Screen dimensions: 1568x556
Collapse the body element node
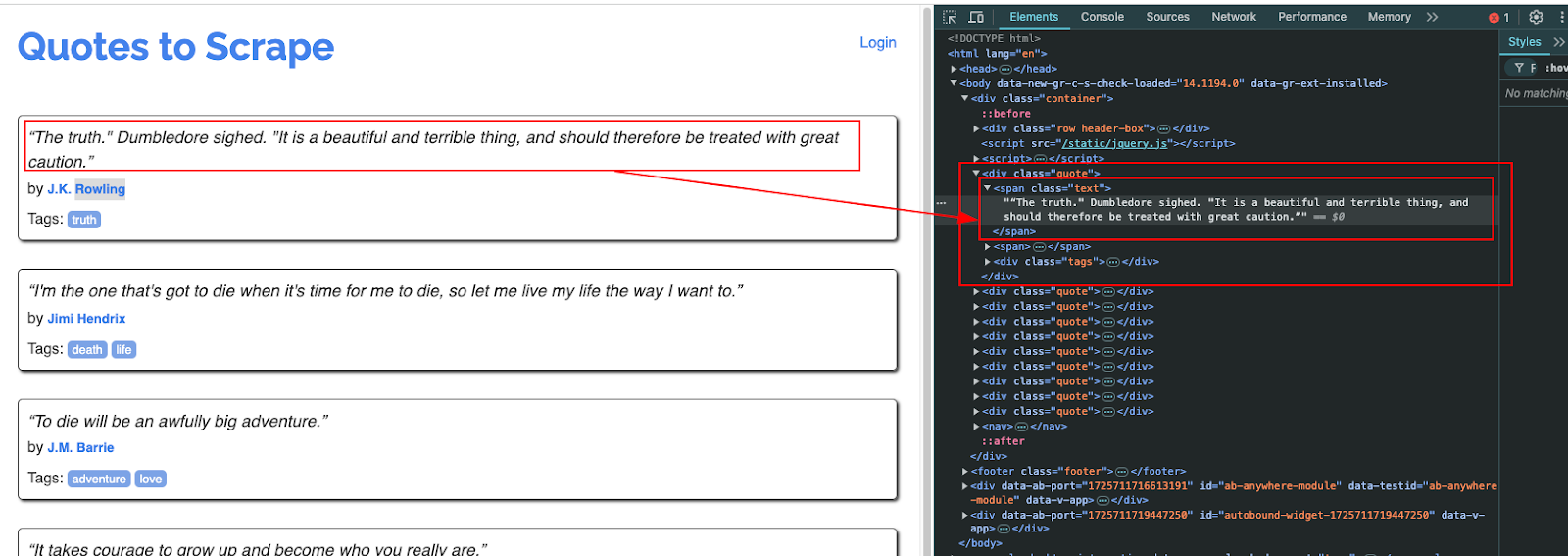954,83
